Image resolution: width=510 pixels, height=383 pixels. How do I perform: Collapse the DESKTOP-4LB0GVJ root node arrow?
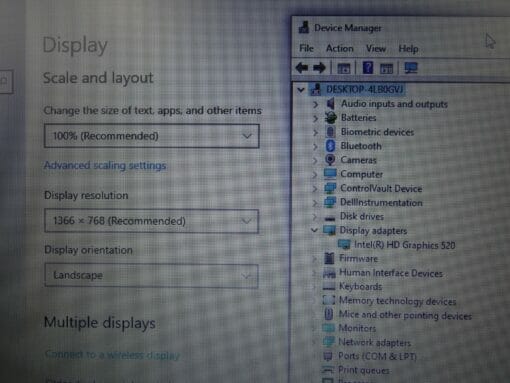pyautogui.click(x=301, y=90)
